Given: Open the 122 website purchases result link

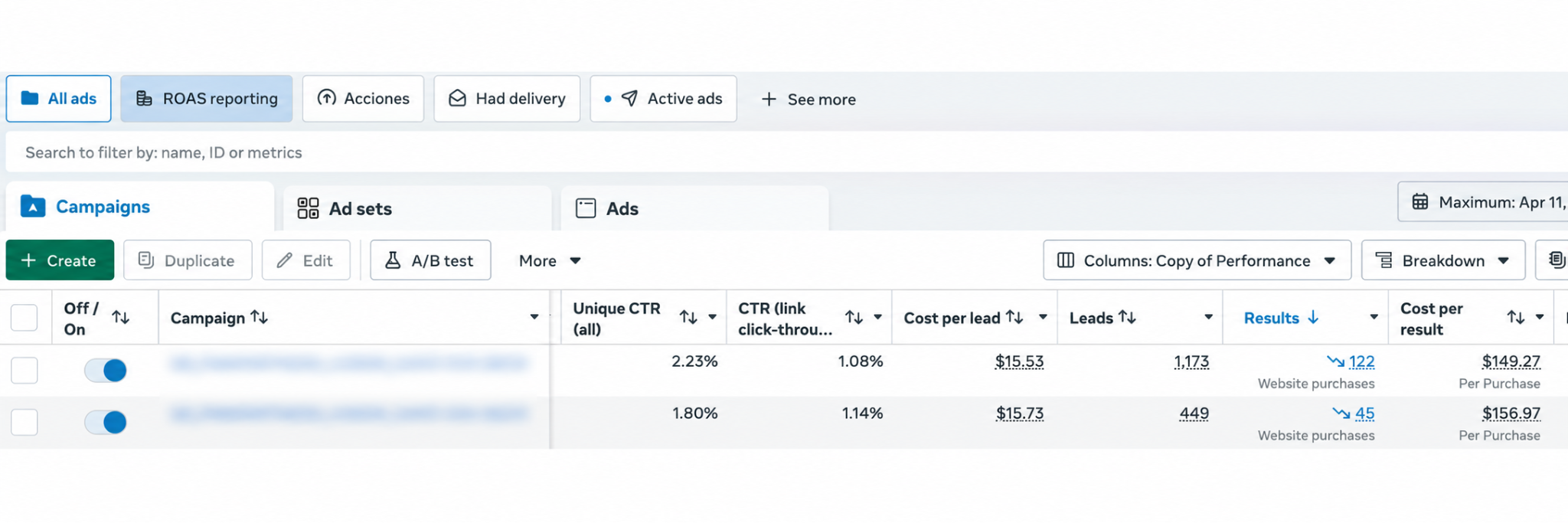Looking at the screenshot, I should click(1361, 361).
